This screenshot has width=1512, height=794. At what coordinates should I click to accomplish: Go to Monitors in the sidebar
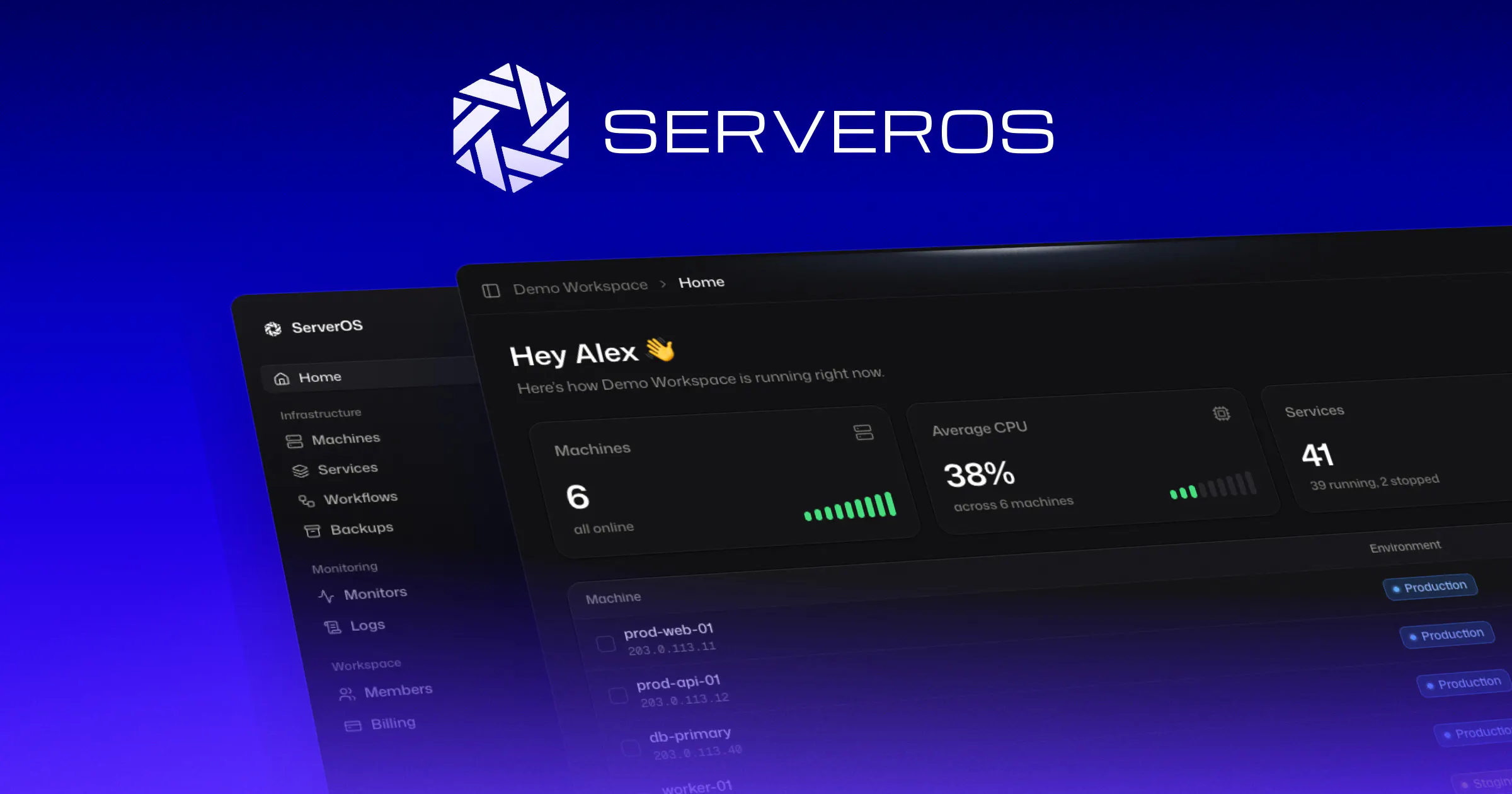tap(362, 594)
